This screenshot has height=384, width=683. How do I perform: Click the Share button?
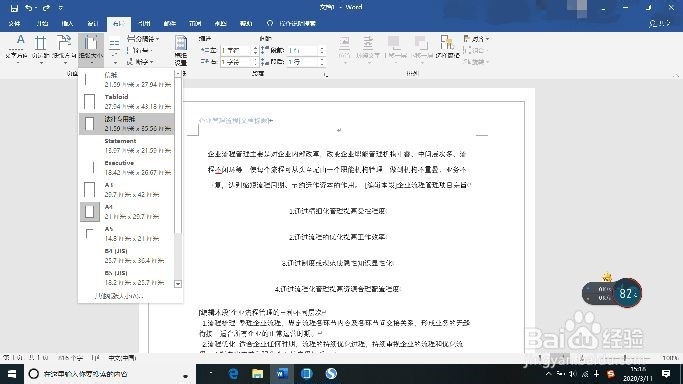(659, 24)
